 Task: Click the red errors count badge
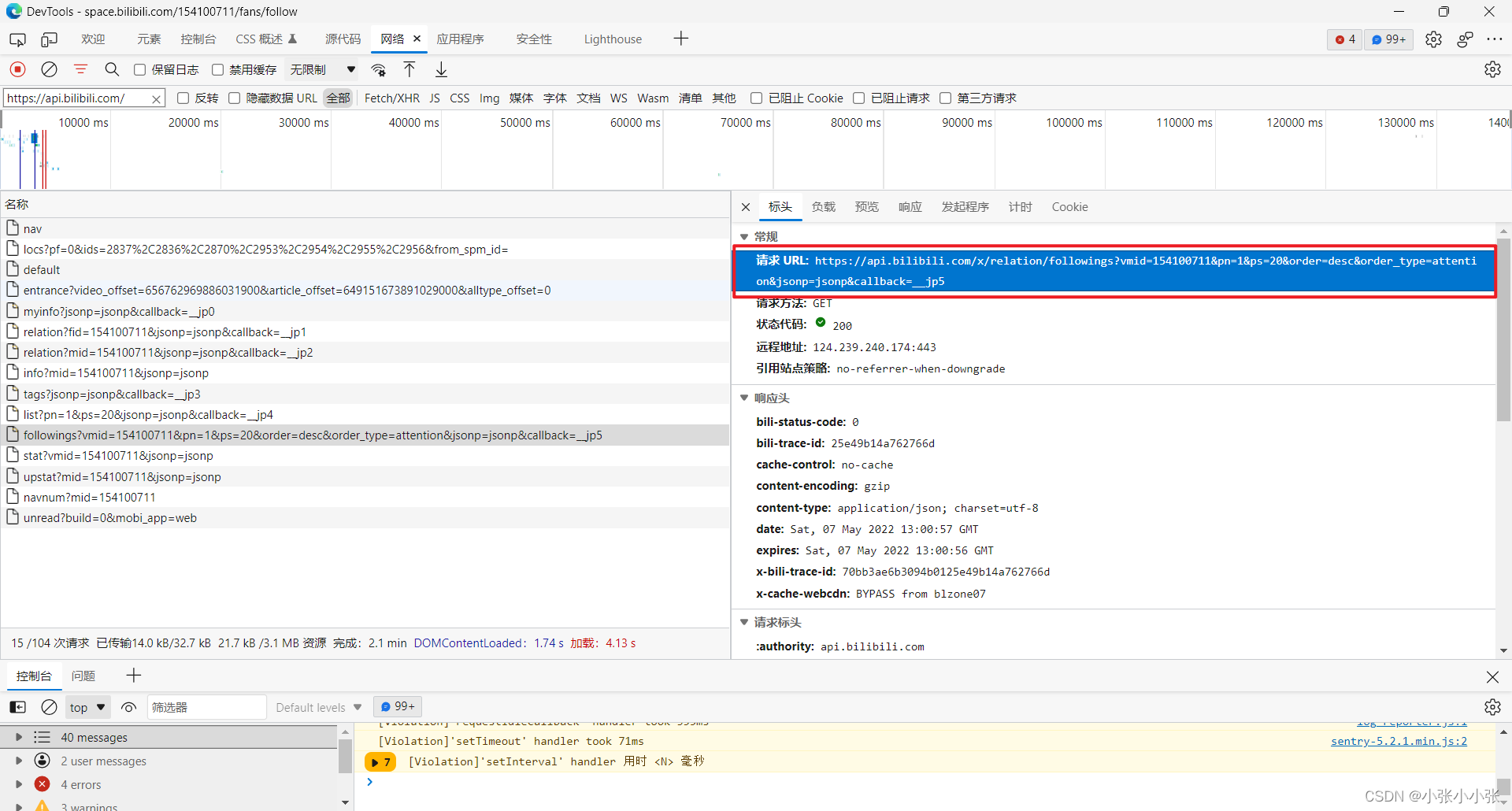pos(1345,39)
